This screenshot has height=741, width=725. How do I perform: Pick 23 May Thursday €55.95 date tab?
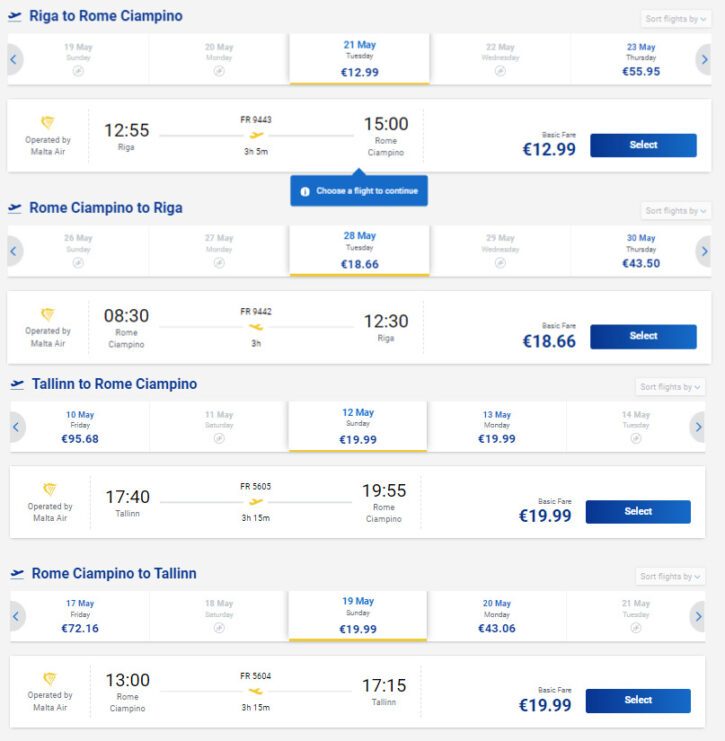pyautogui.click(x=640, y=60)
